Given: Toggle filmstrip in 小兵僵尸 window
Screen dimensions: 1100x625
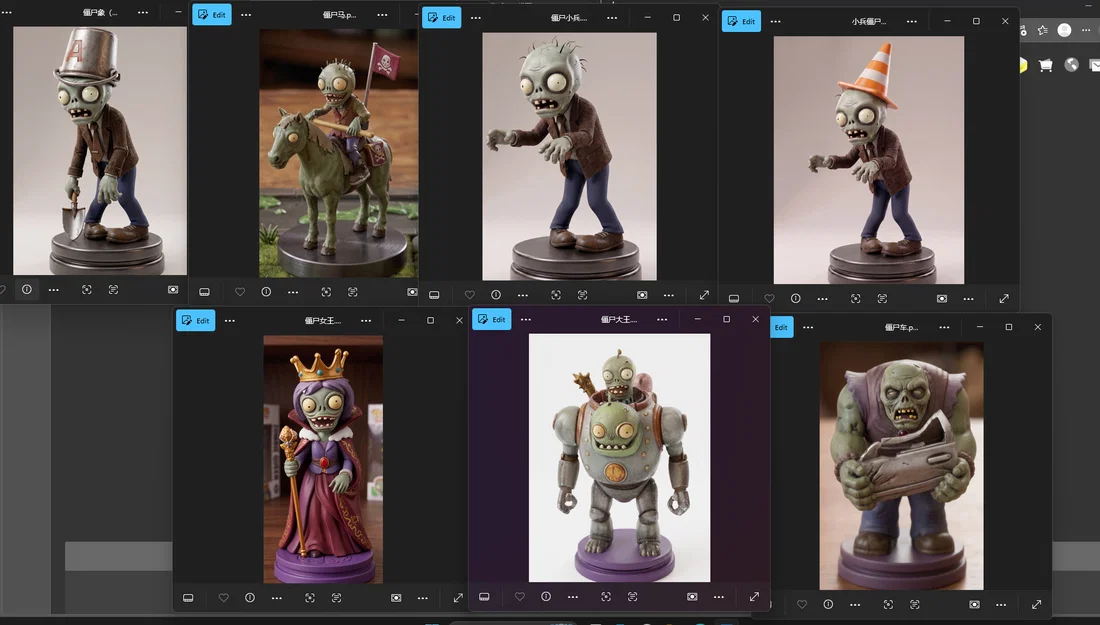Looking at the screenshot, I should [x=734, y=299].
